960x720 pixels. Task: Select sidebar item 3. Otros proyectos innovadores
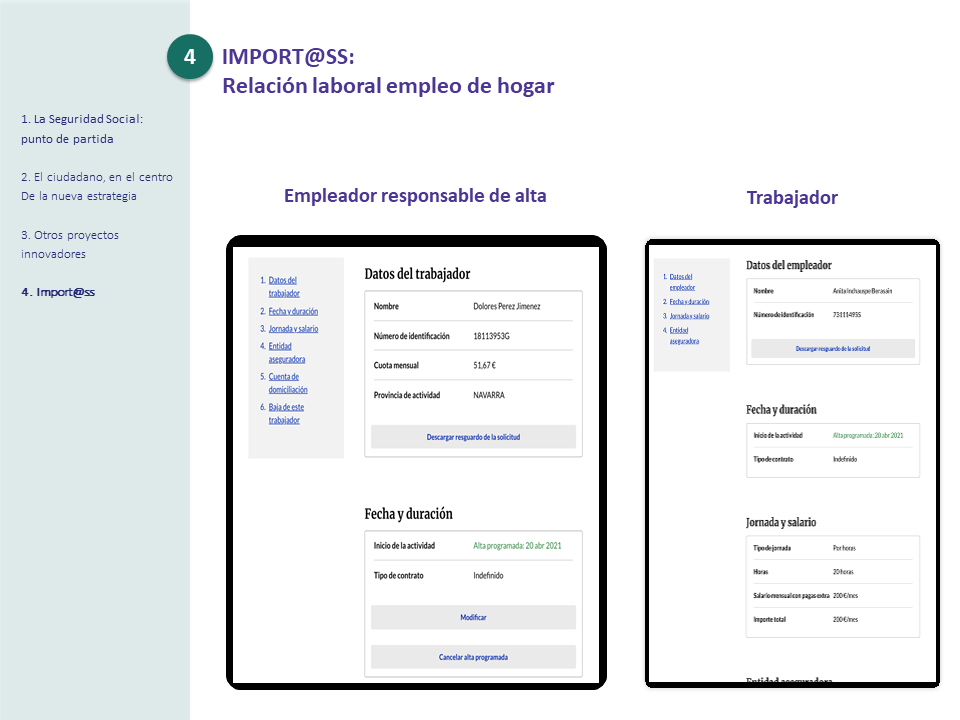click(70, 244)
